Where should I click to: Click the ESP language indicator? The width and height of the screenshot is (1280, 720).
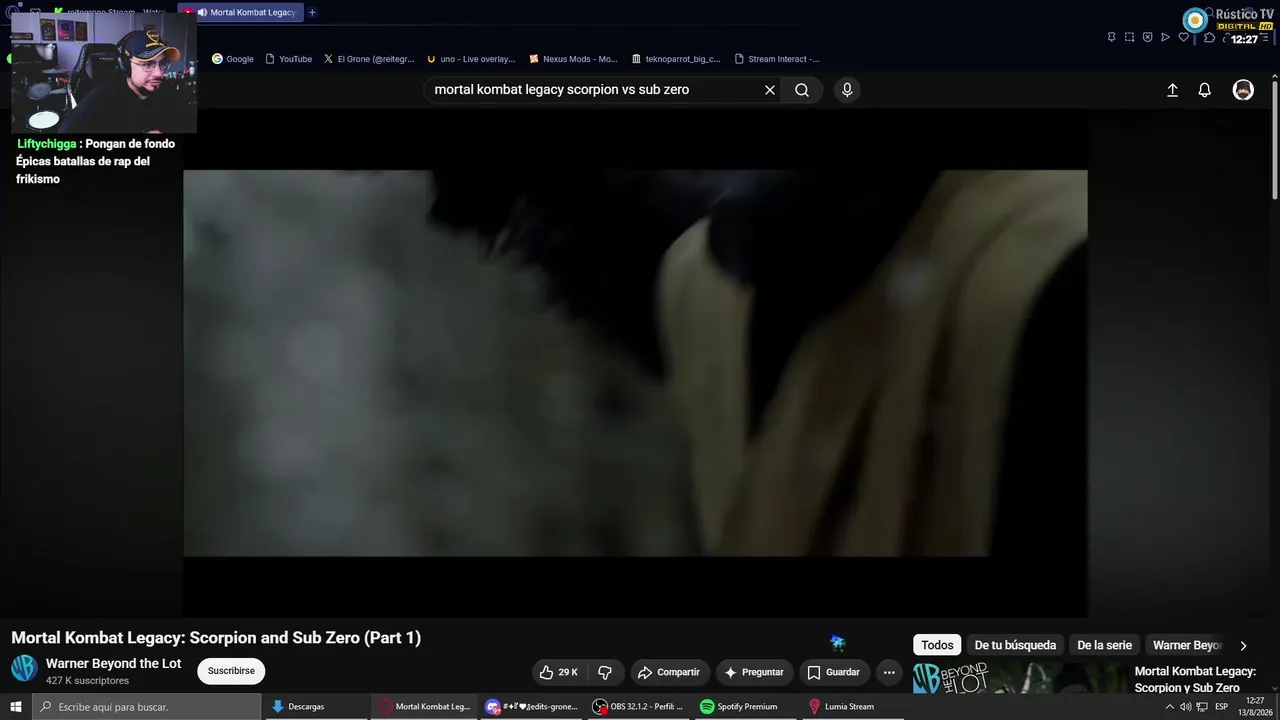1222,707
